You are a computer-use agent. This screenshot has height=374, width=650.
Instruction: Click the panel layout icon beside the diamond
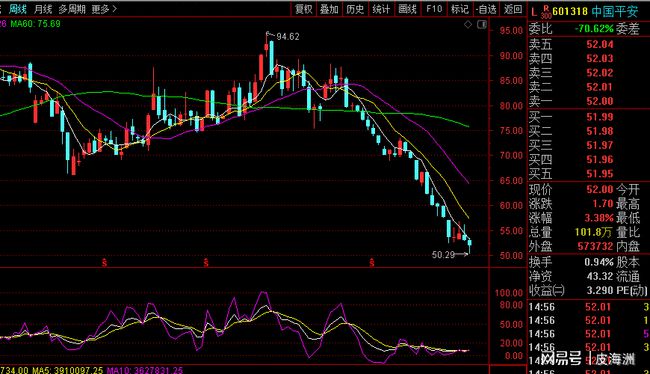tap(482, 24)
